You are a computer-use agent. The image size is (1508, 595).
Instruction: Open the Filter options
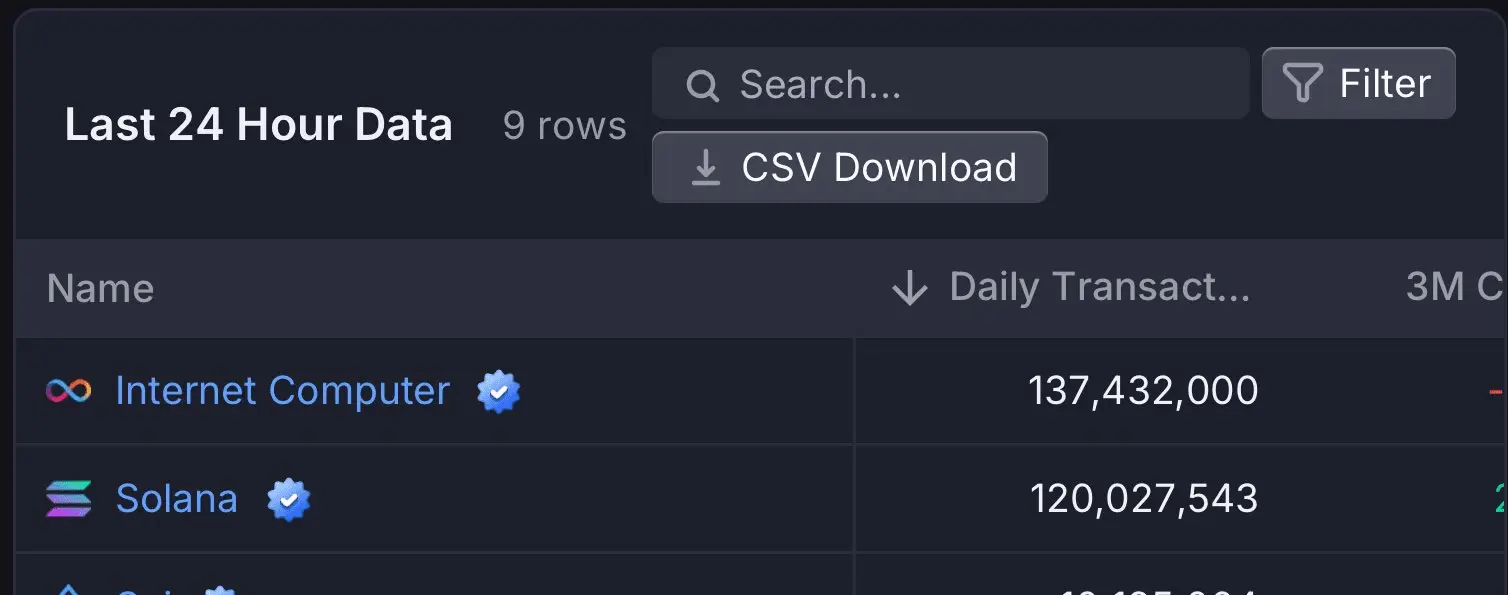pyautogui.click(x=1358, y=83)
